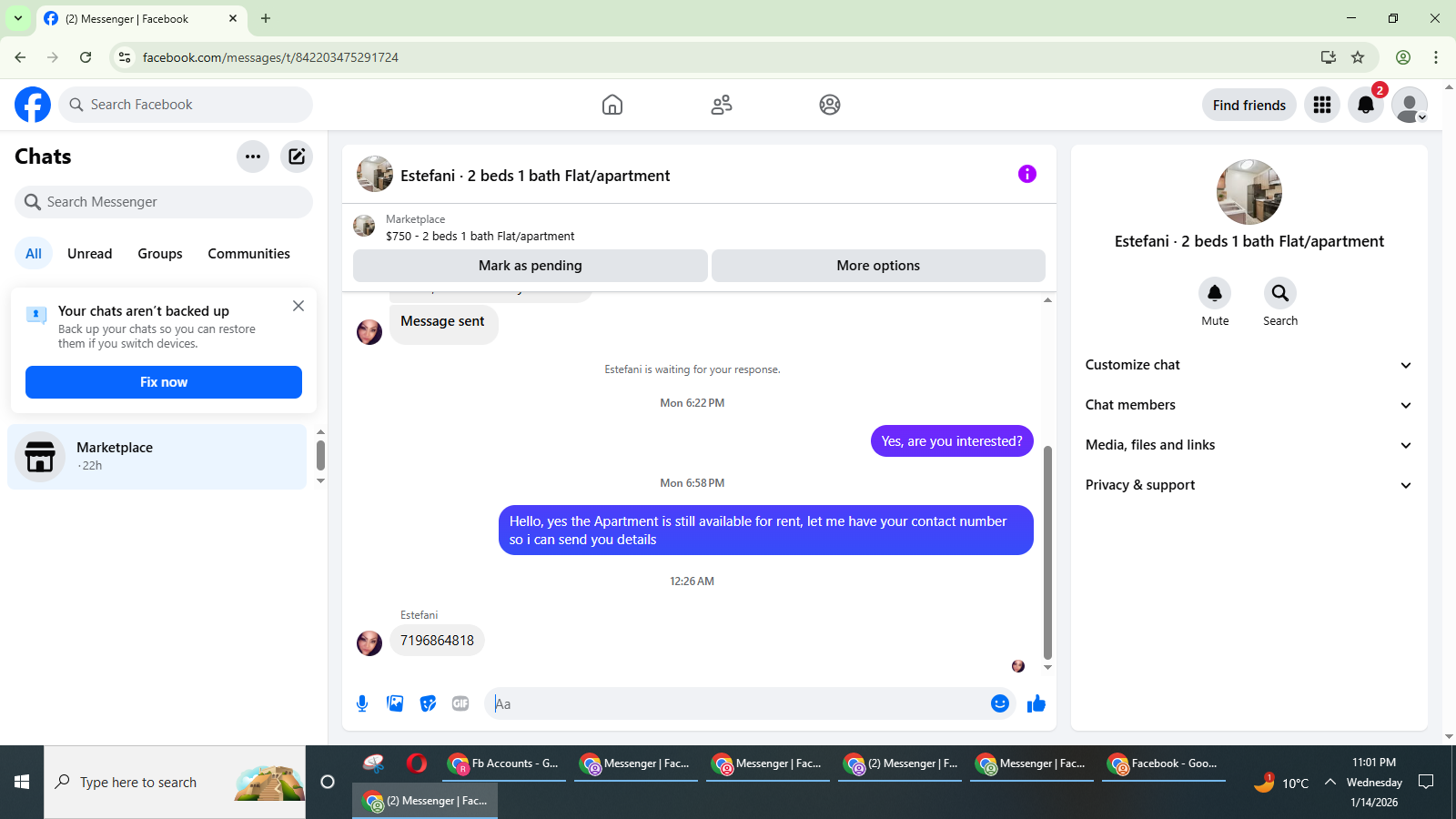Open a new browser tab

[266, 18]
